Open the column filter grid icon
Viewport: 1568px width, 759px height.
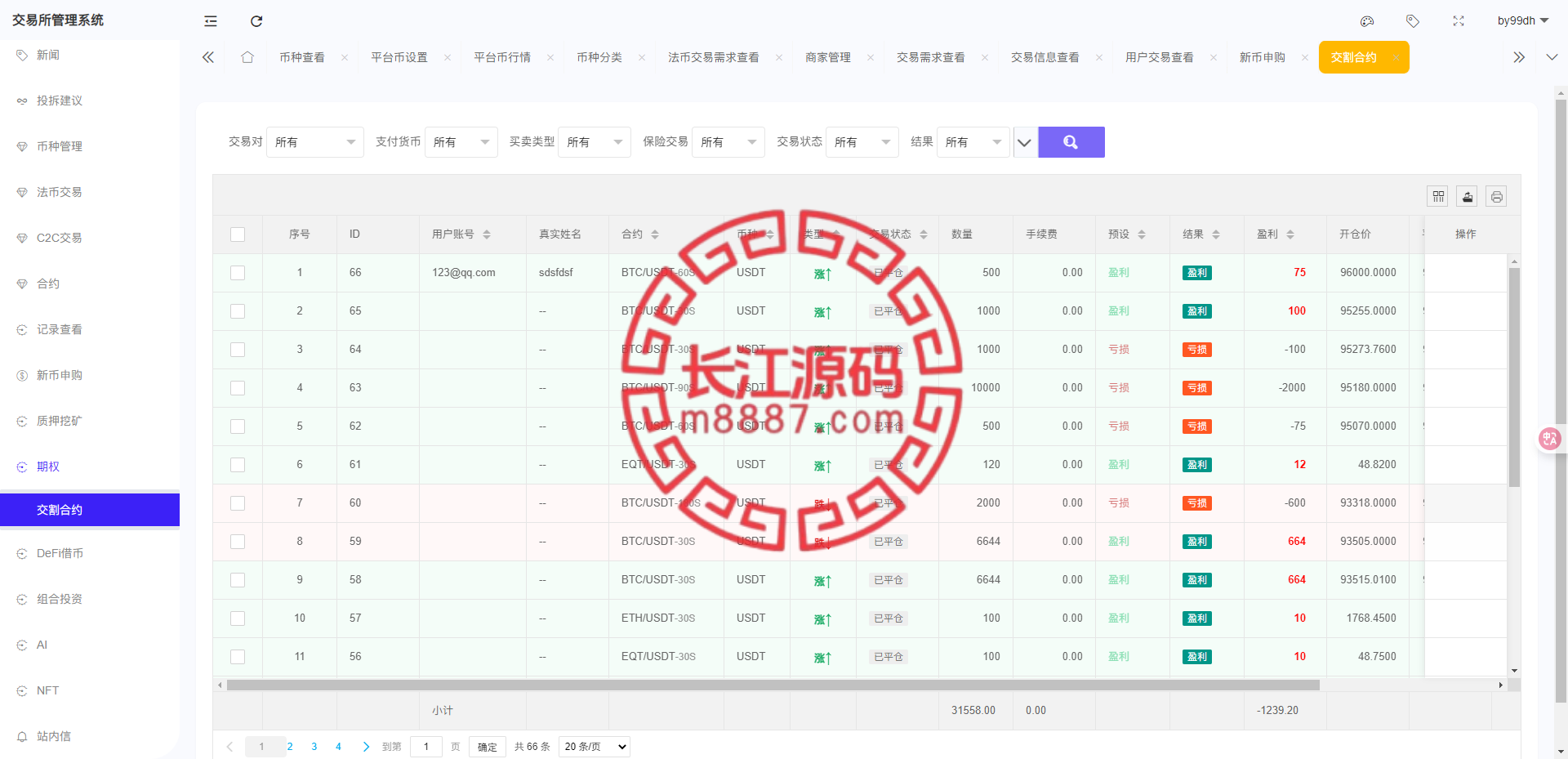pyautogui.click(x=1438, y=196)
